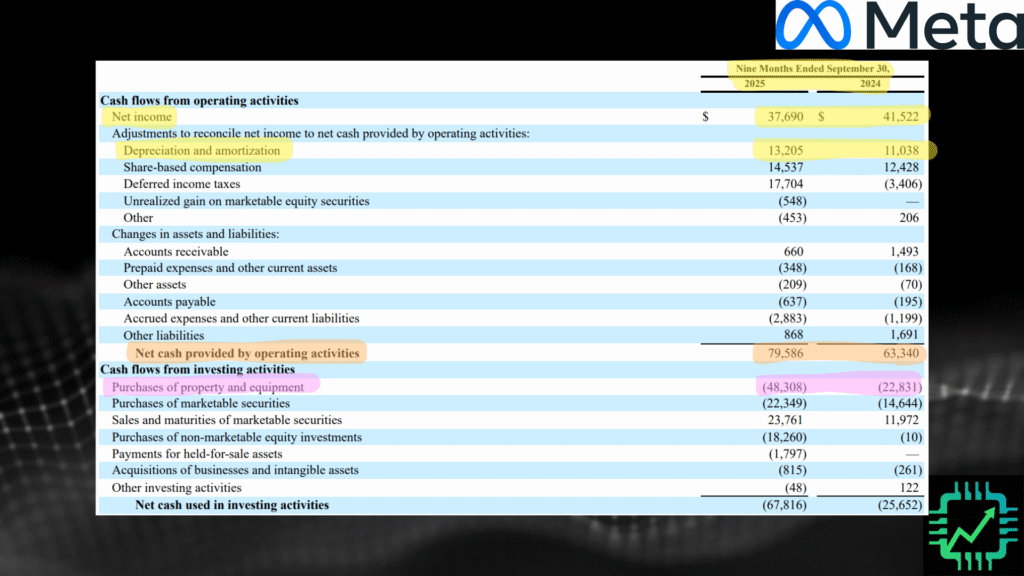
Task: Click the Meta logo
Action: (899, 25)
